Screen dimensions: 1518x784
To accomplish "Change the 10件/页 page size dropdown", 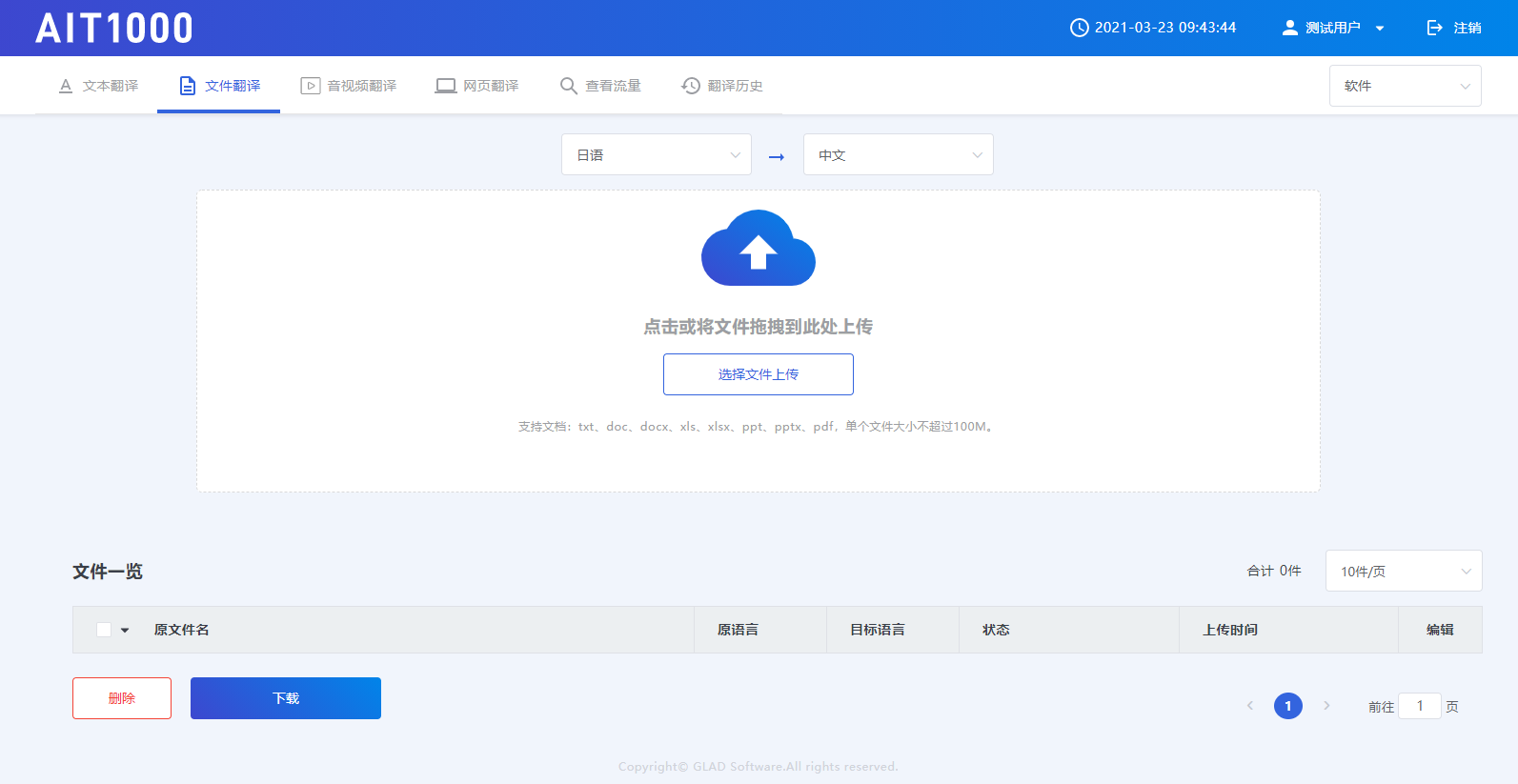I will point(1403,571).
